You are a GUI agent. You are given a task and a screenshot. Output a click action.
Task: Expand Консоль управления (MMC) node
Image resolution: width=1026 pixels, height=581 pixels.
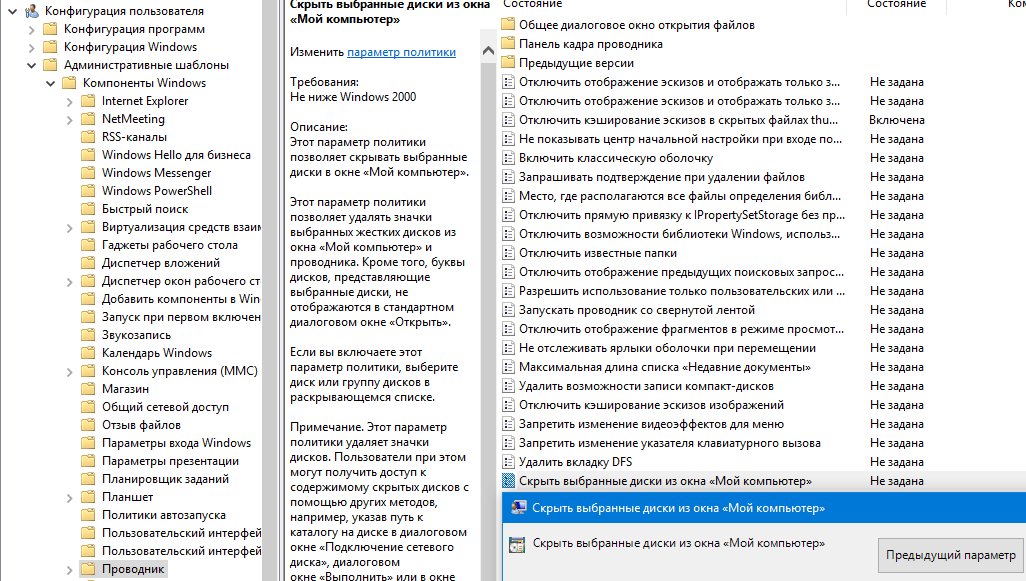pyautogui.click(x=69, y=372)
